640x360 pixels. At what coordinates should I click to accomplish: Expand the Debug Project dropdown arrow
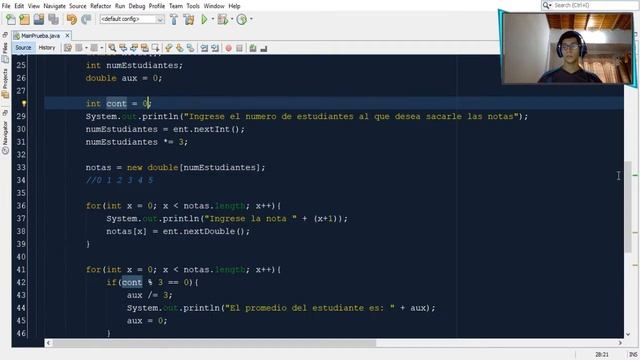point(232,19)
